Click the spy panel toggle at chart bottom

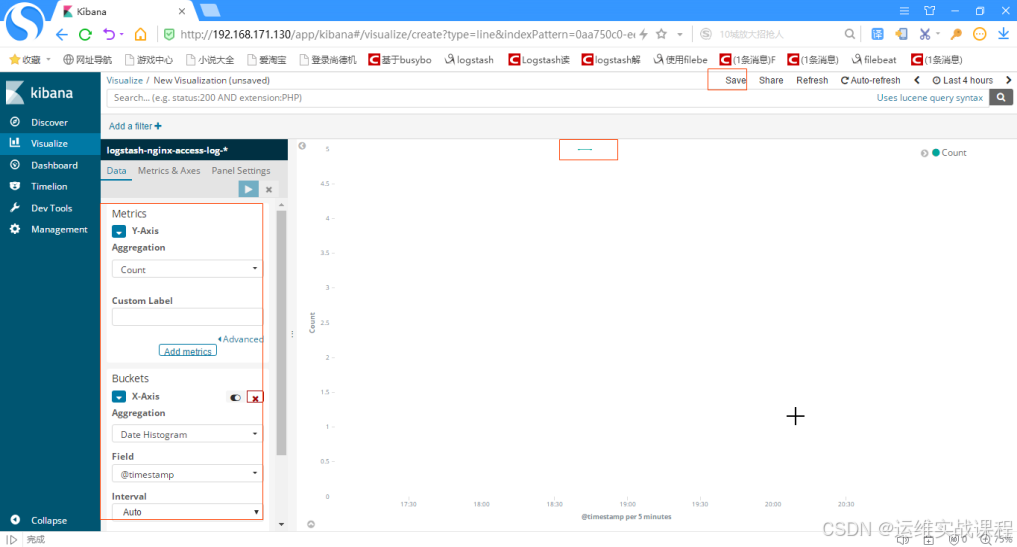pos(311,524)
